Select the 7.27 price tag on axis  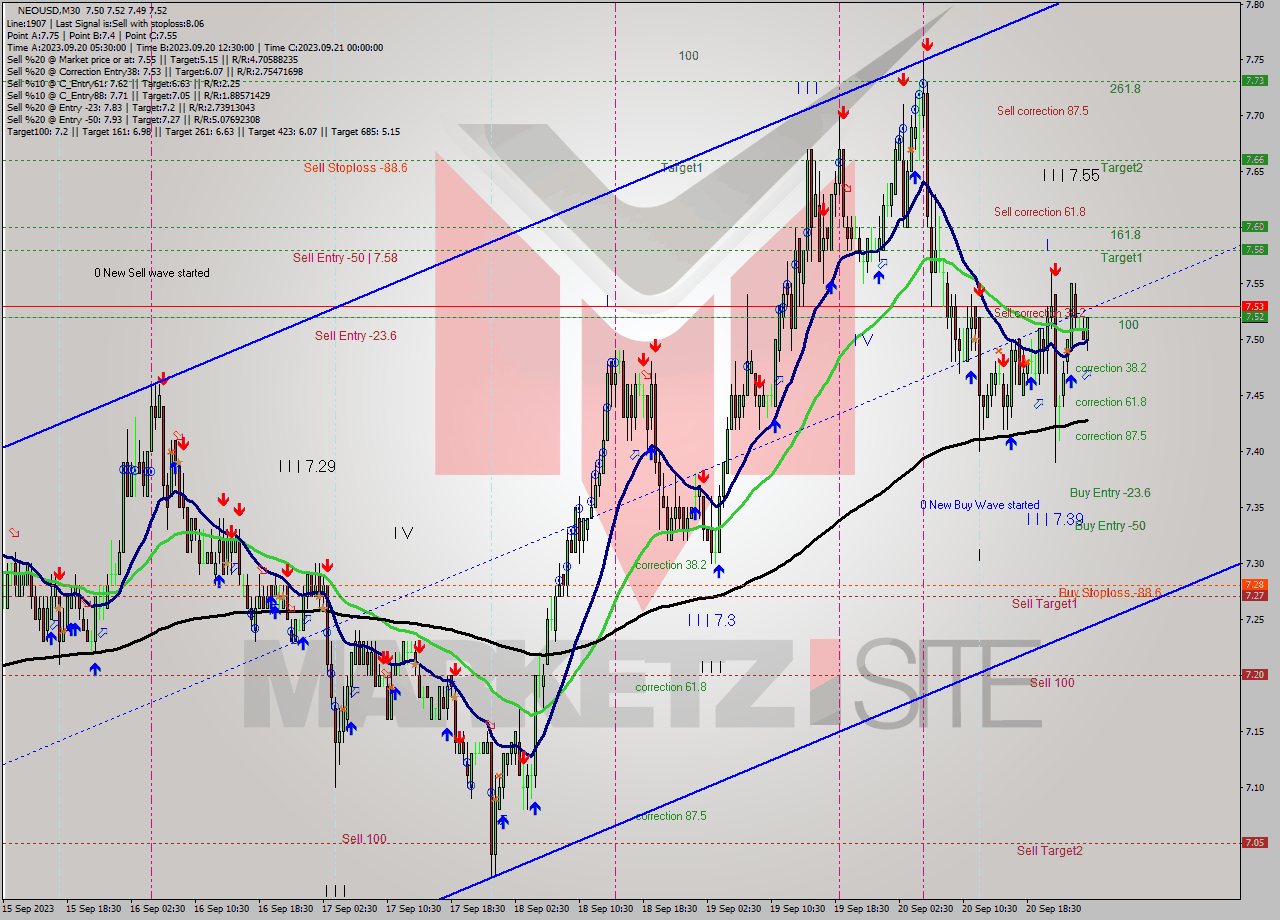1254,595
